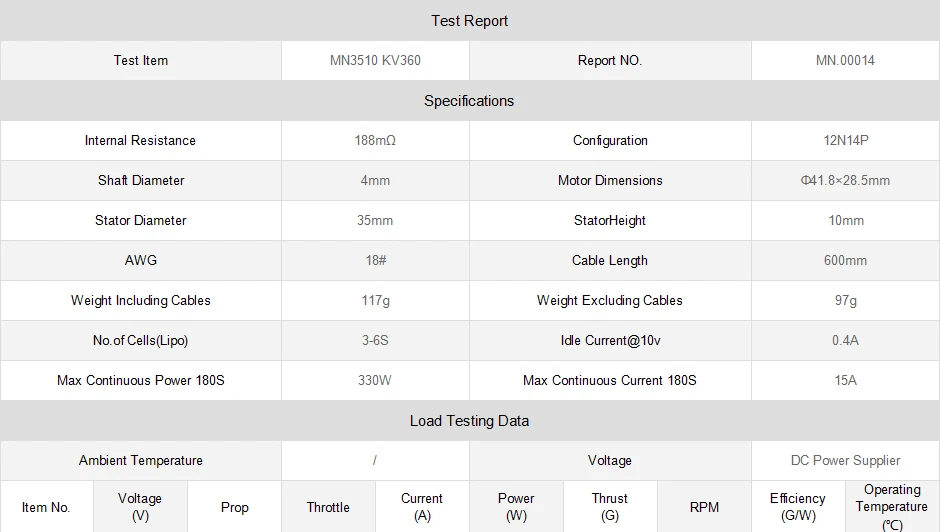Click the Shaft Diameter label
Image resolution: width=940 pixels, height=532 pixels.
click(x=141, y=180)
